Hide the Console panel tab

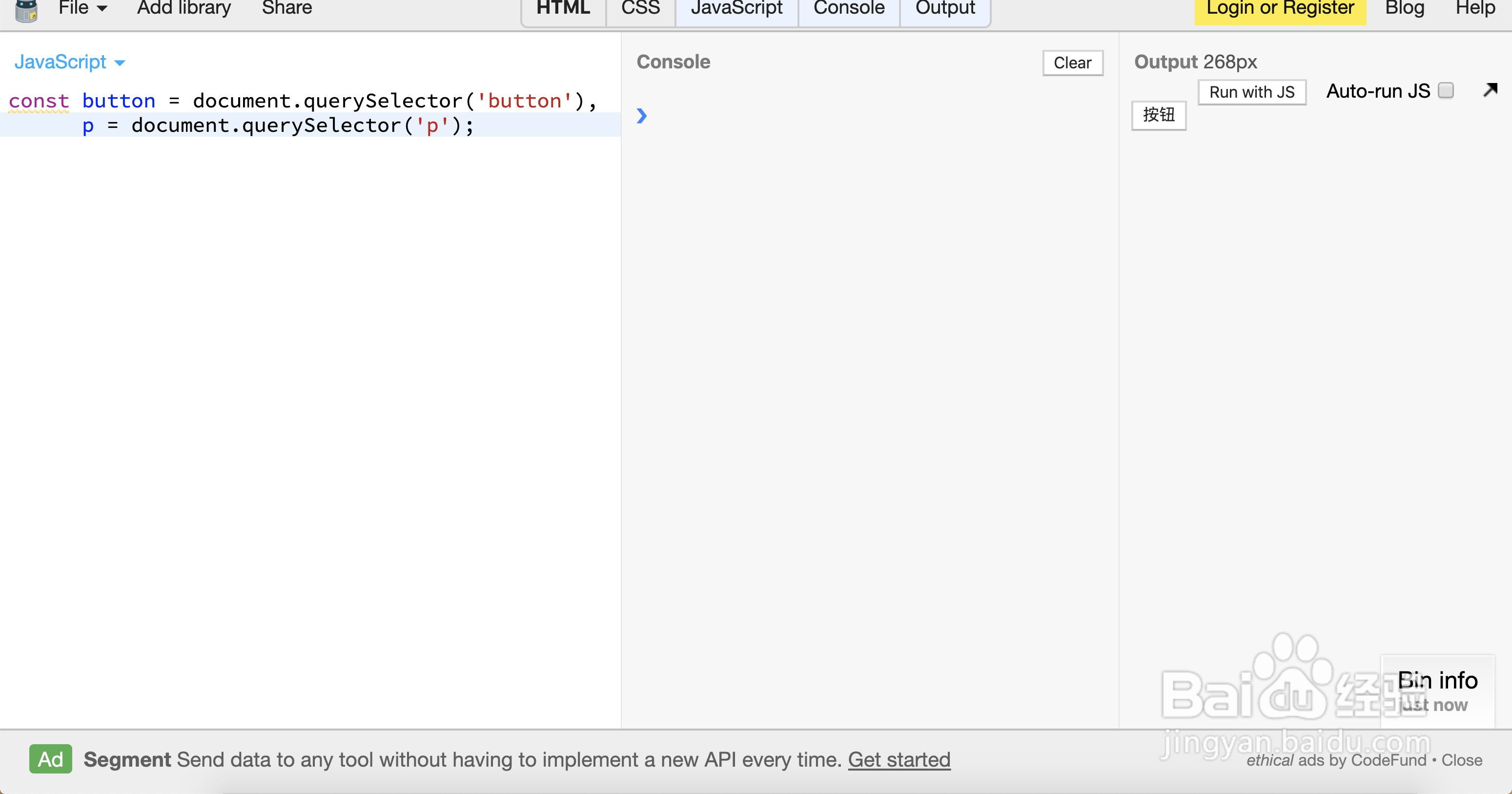849,8
